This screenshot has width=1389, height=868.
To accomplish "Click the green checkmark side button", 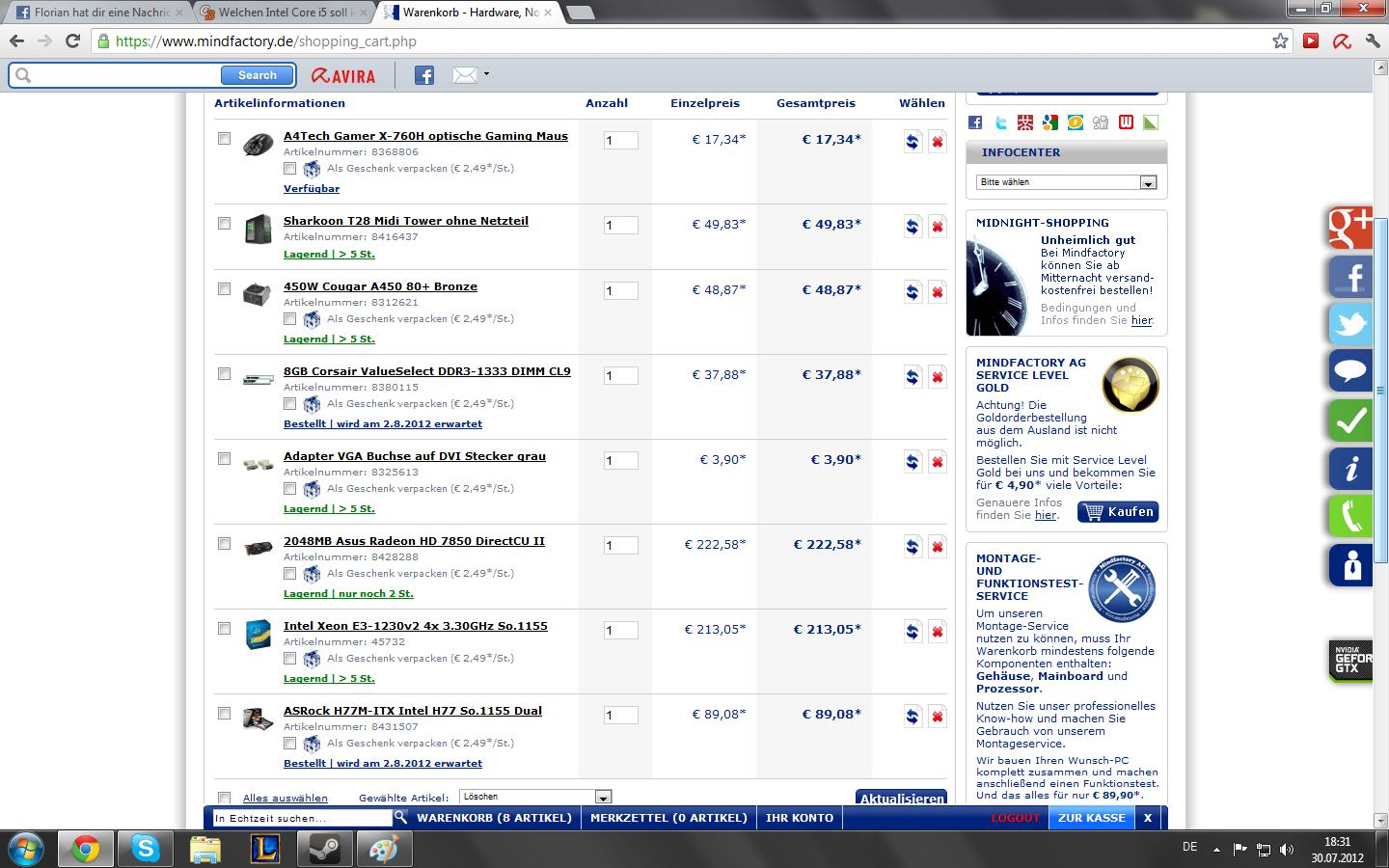I will [1350, 420].
